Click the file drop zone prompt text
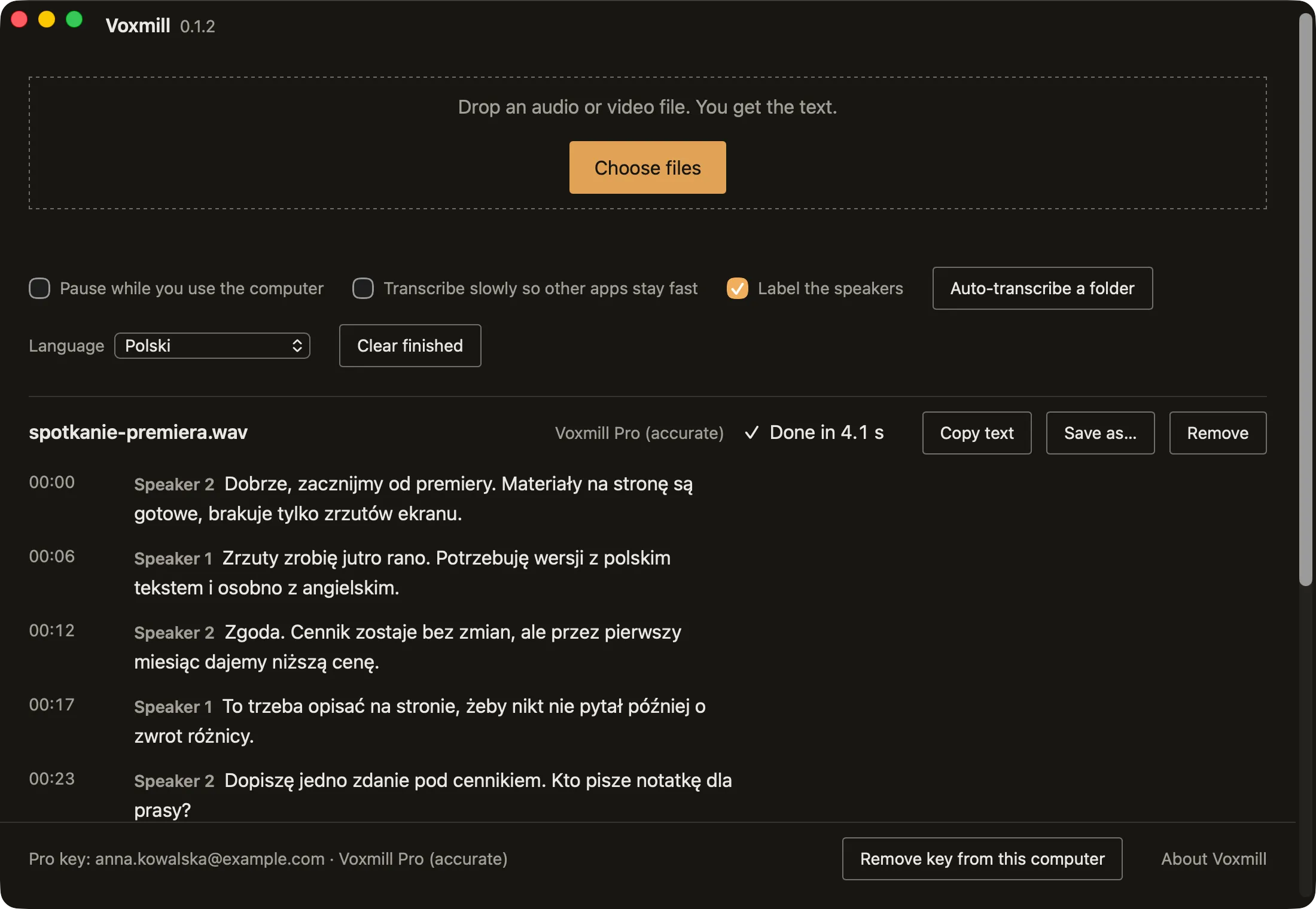Viewport: 1316px width, 909px height. pos(647,107)
